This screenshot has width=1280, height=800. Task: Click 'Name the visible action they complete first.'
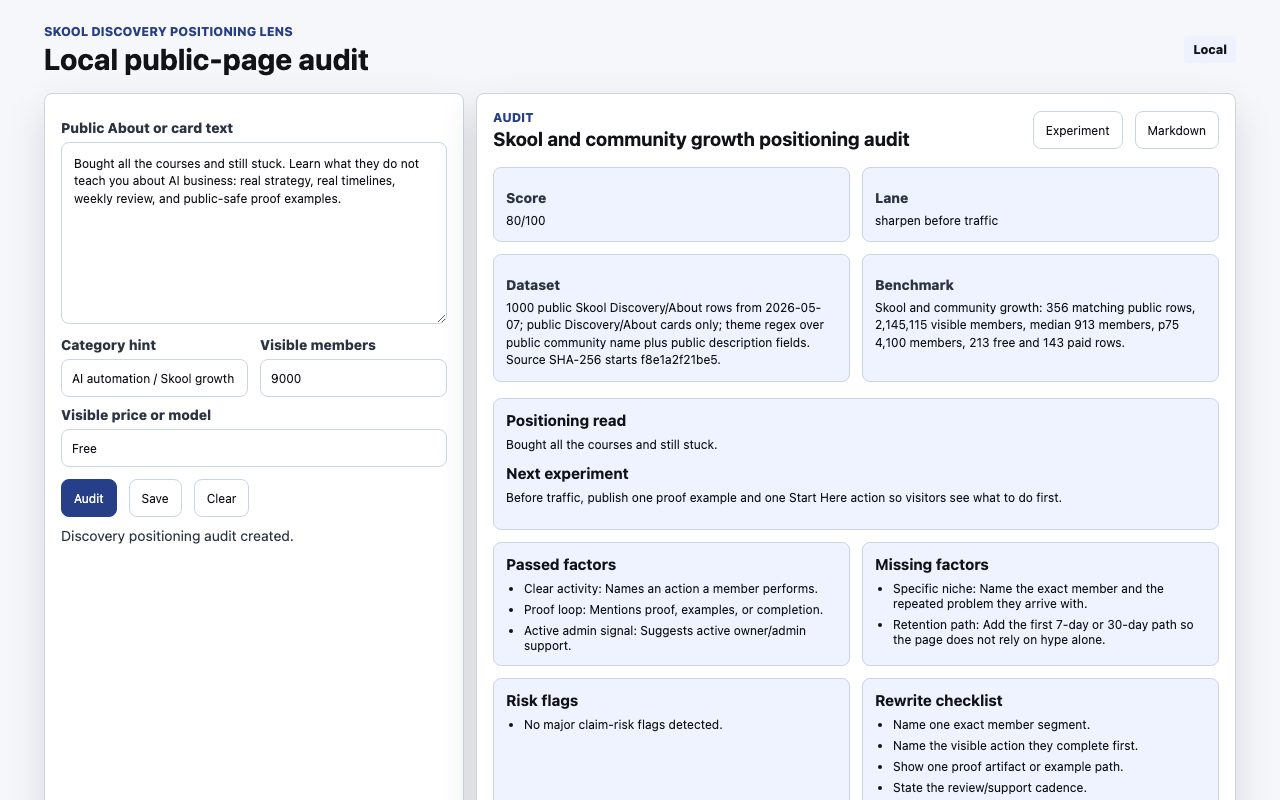[1015, 746]
